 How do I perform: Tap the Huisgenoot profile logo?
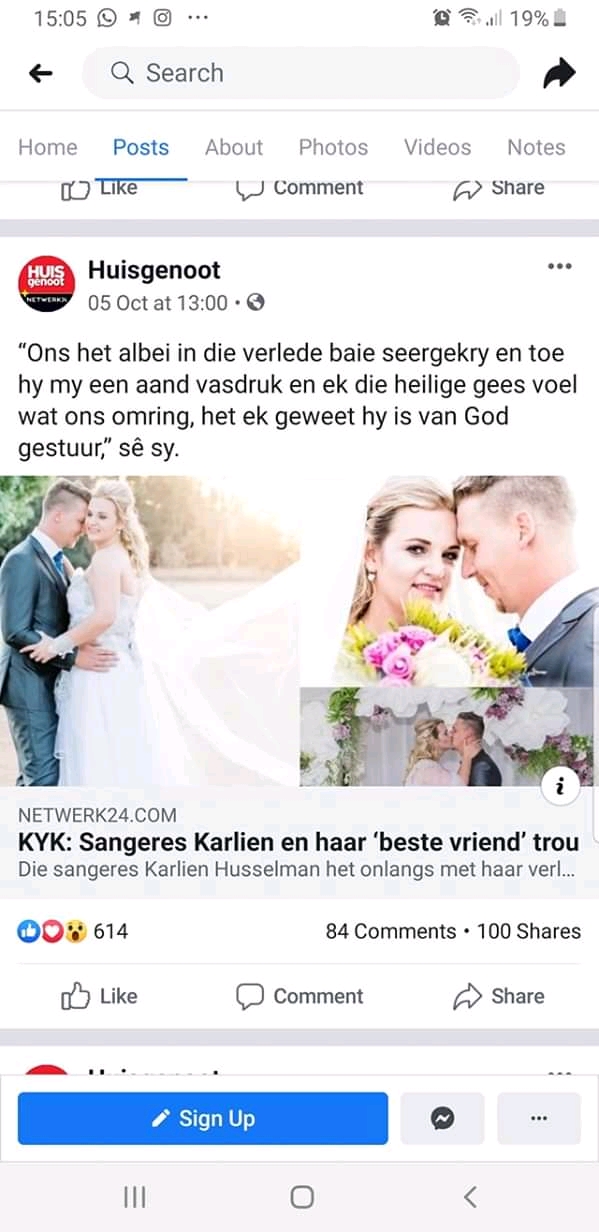tap(47, 283)
